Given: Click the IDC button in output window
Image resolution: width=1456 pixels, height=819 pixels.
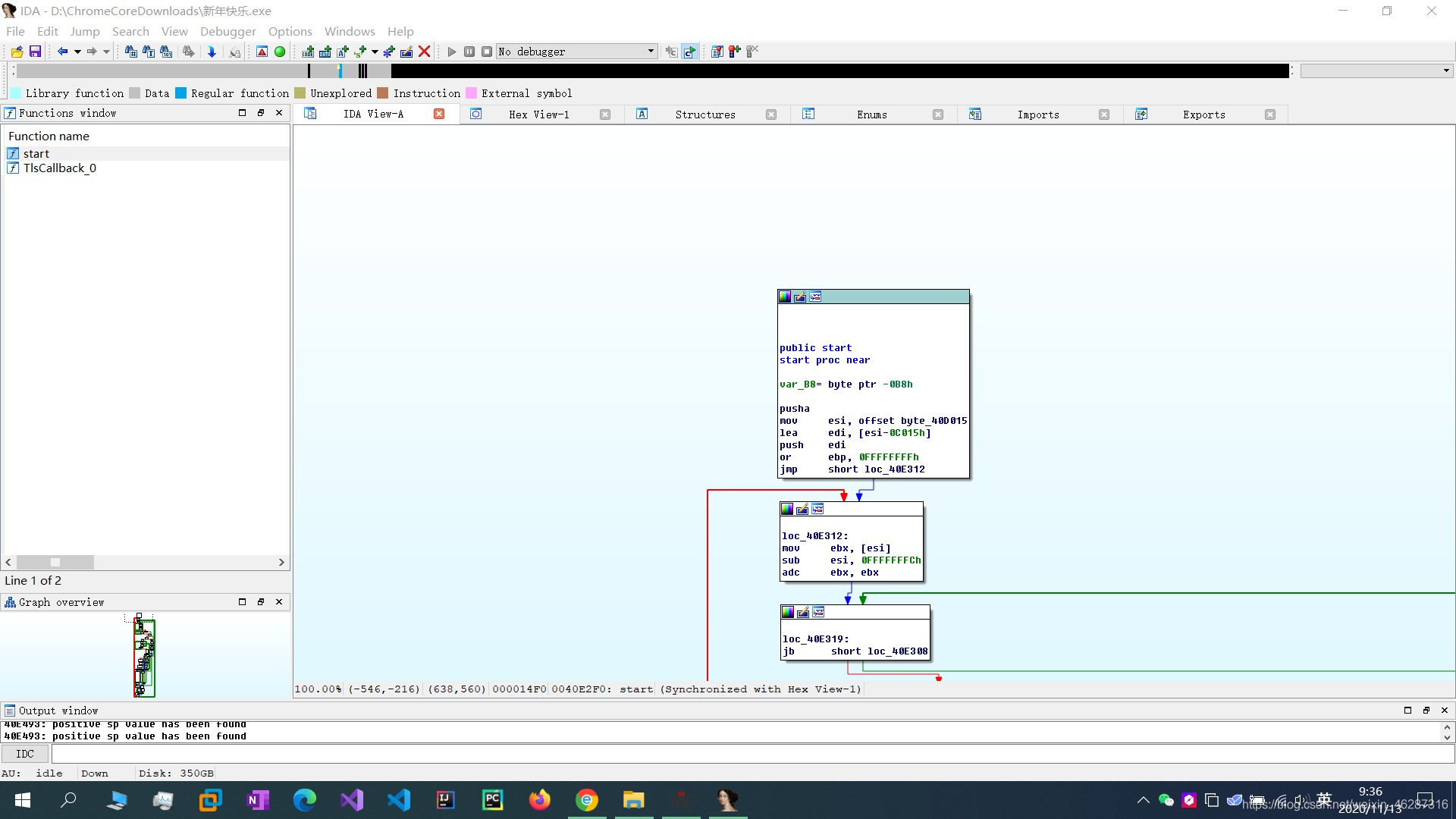Looking at the screenshot, I should point(25,754).
